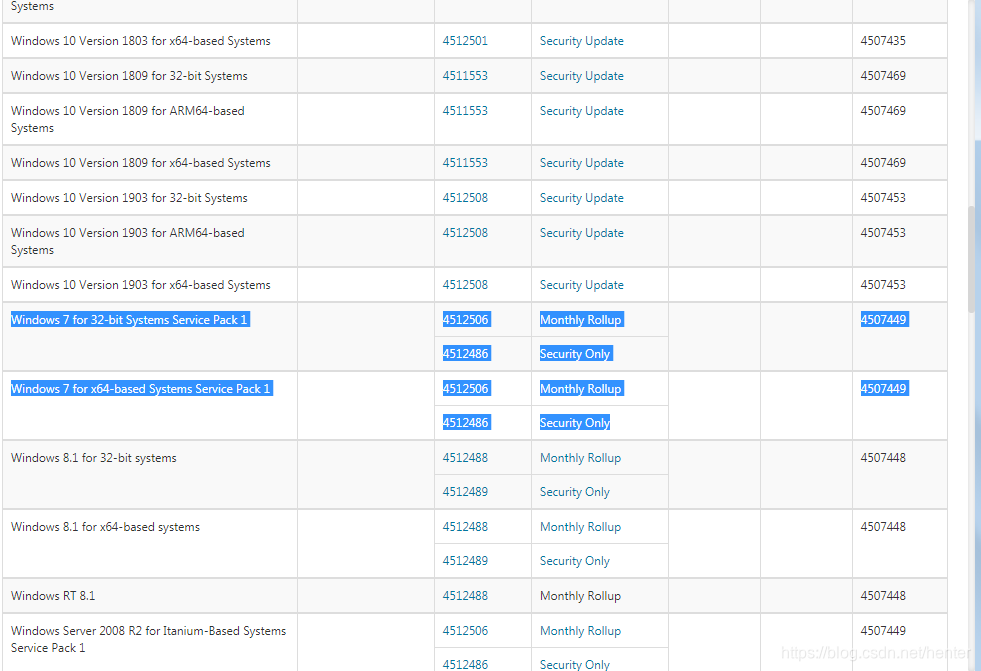981x671 pixels.
Task: Click the vertical scrollbar thumb at right edge
Action: point(972,260)
